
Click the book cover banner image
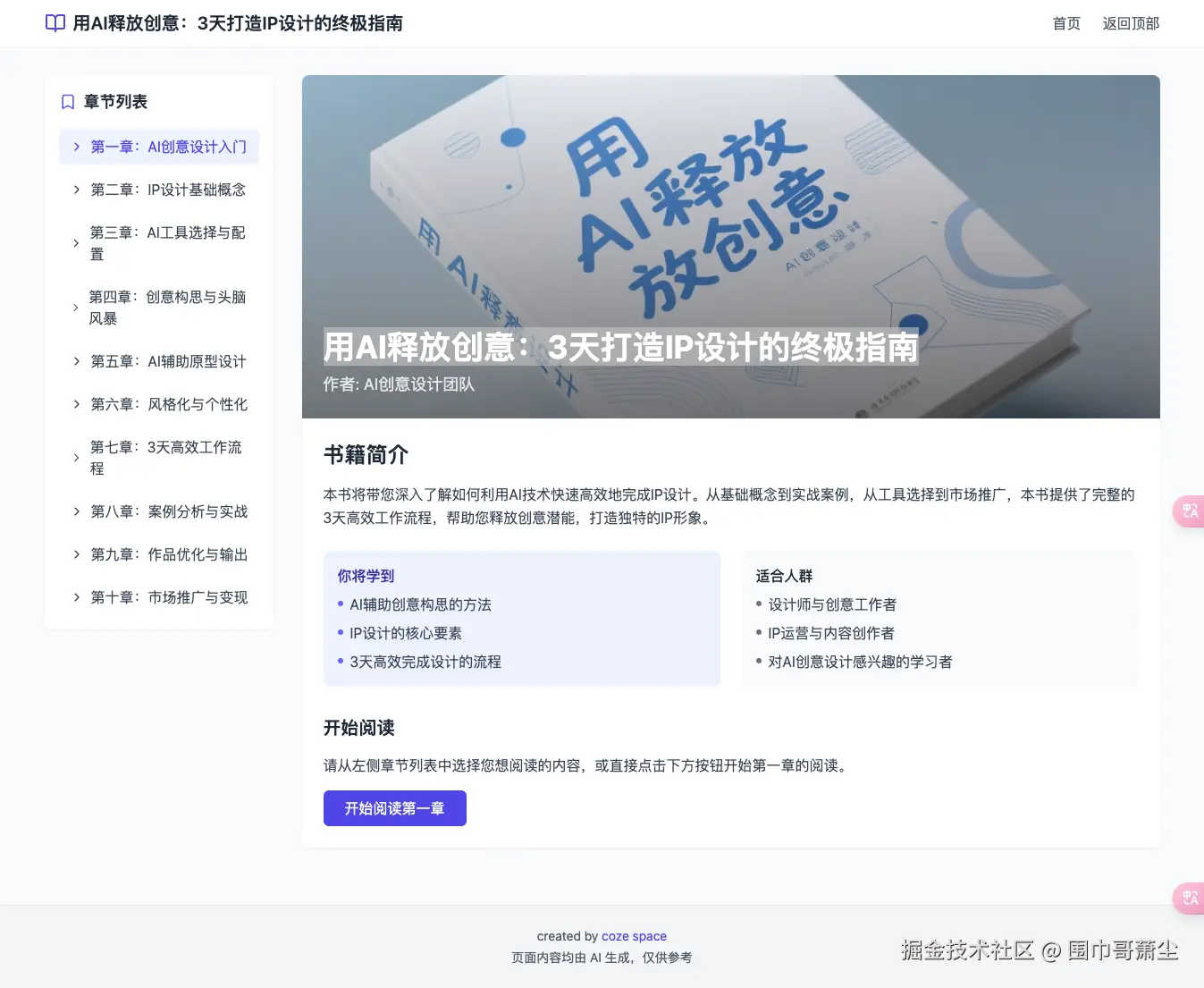click(x=730, y=206)
